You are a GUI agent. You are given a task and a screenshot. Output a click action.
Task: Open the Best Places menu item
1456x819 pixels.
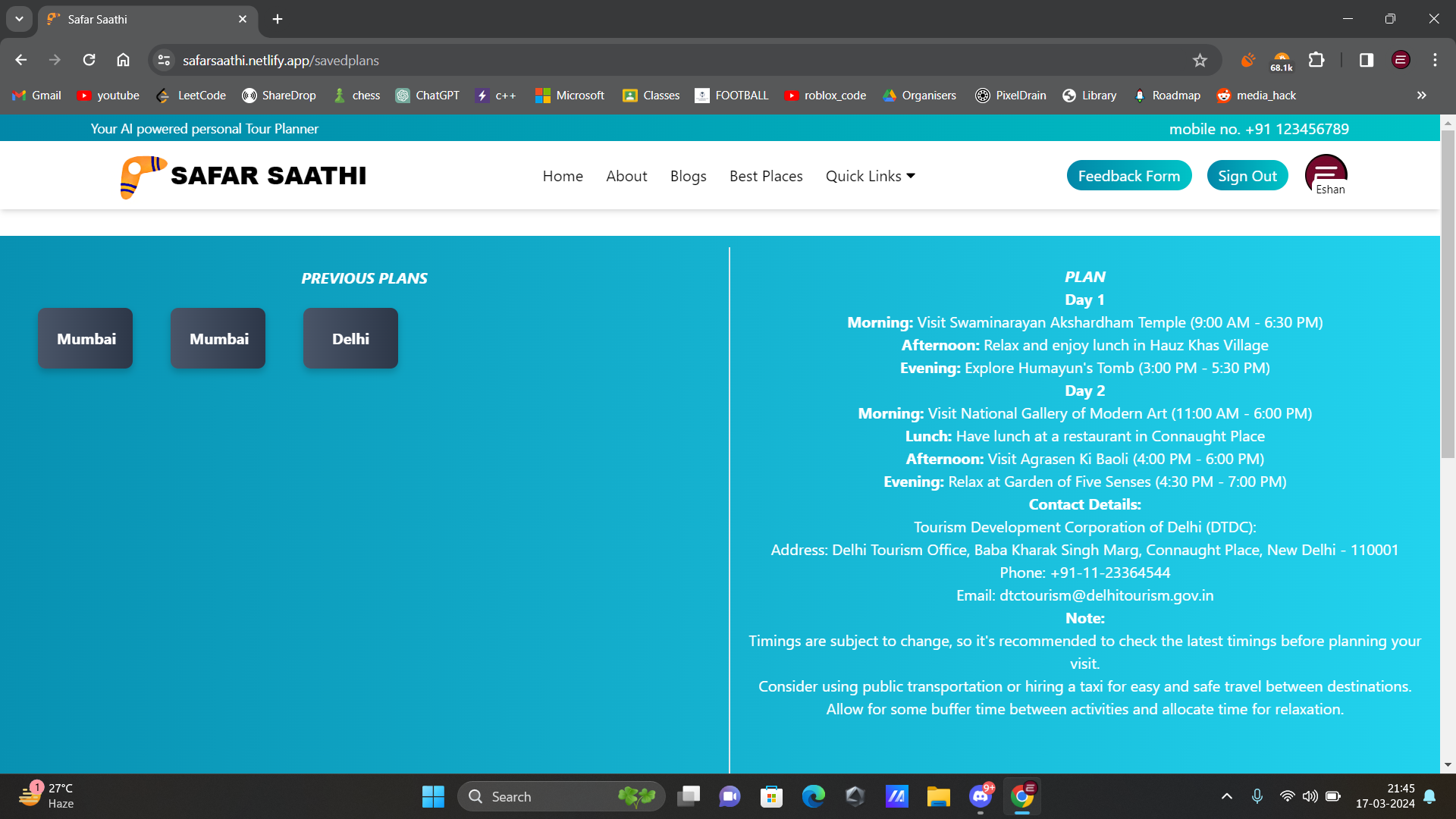(x=766, y=176)
